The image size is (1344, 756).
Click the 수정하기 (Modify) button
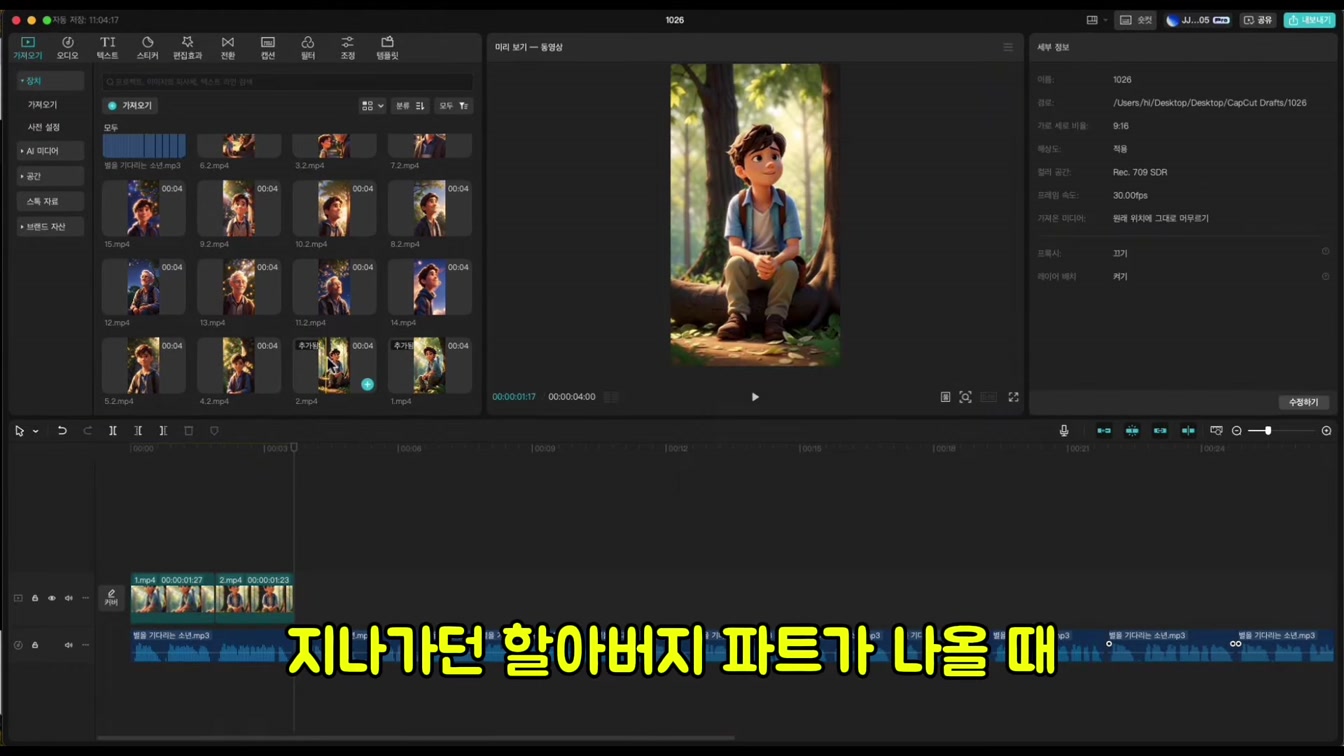coord(1303,402)
